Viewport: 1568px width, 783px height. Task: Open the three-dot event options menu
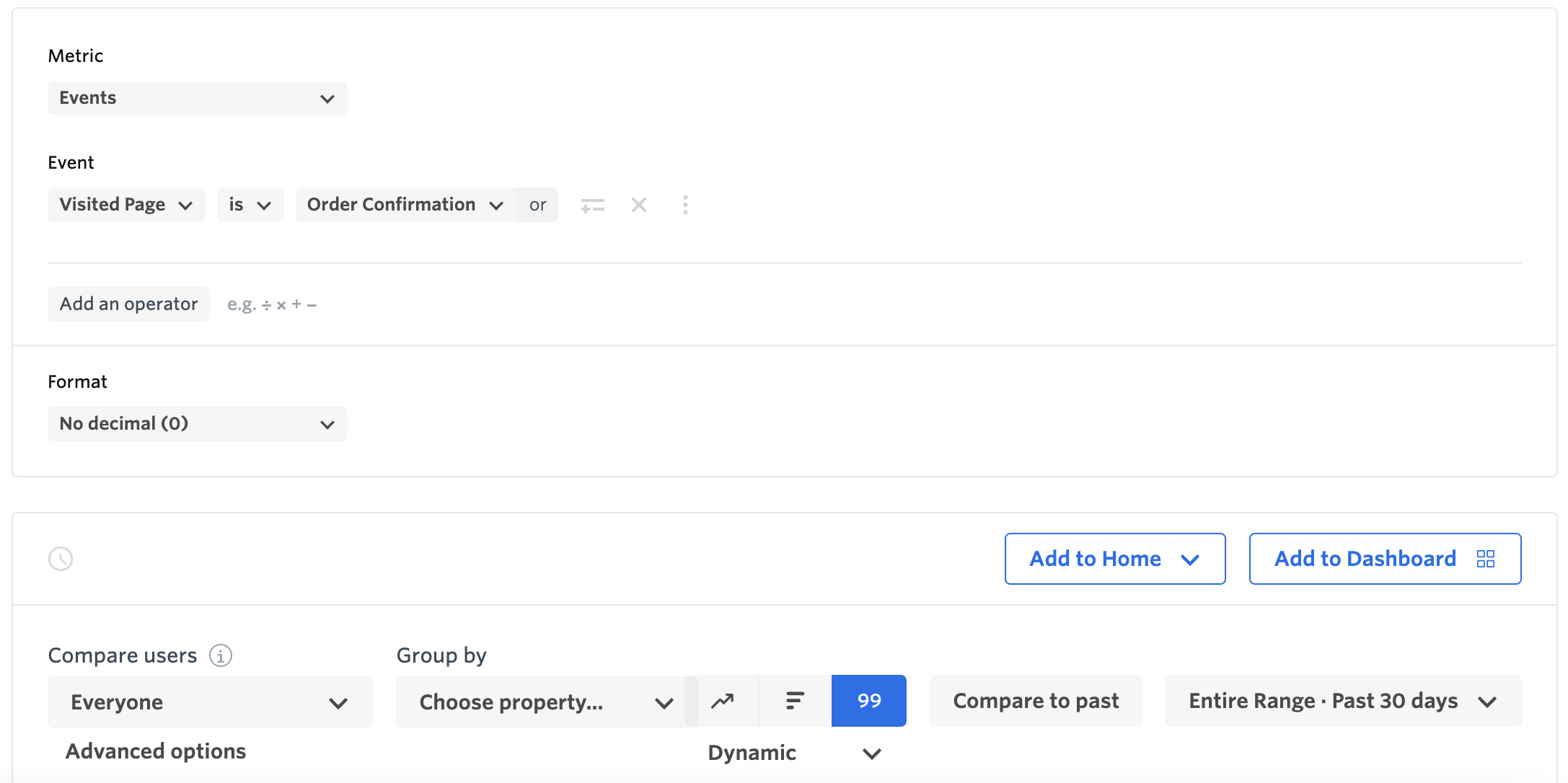(685, 205)
